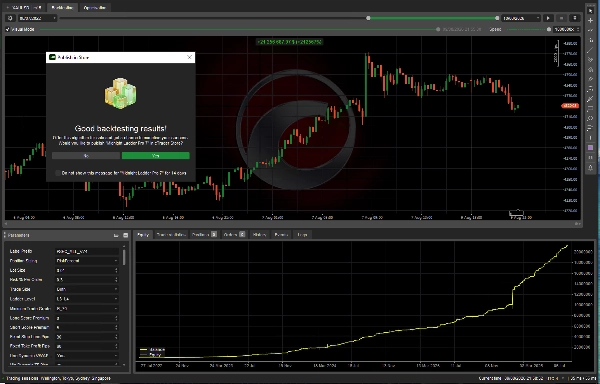
Task: Select the cursor pointer tool in drawing toolbar
Action: (590, 11)
